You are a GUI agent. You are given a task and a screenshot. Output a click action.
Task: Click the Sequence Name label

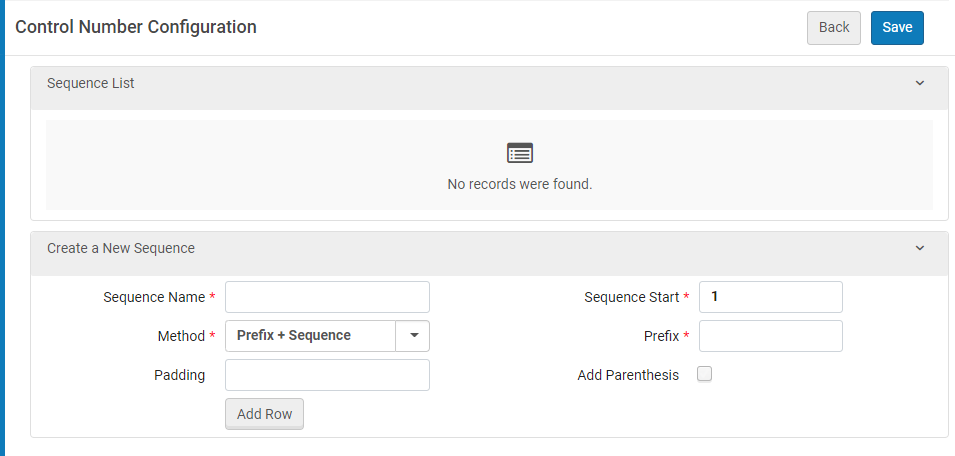(154, 297)
